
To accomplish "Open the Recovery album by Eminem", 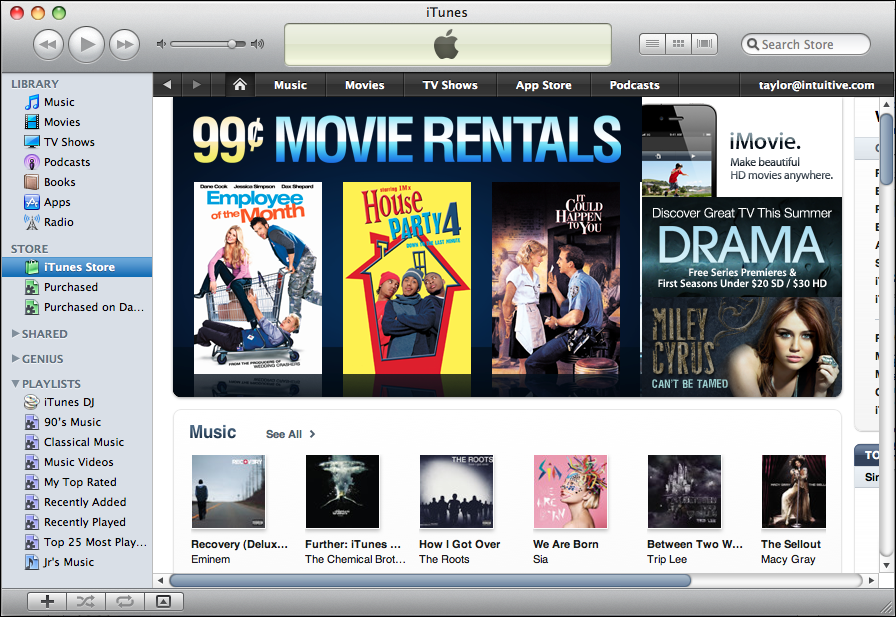I will click(x=229, y=491).
